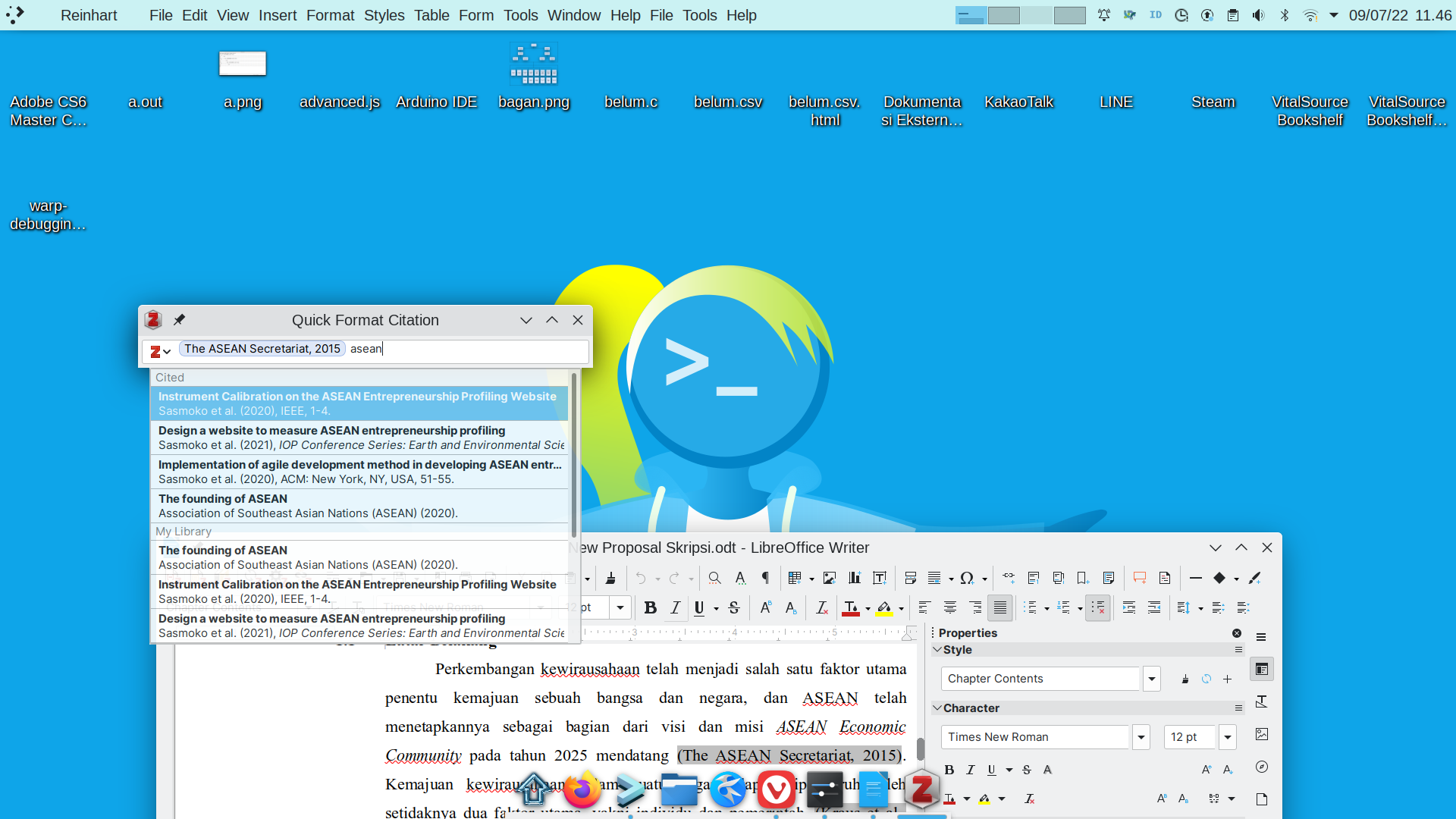Toggle Justified paragraph alignment
The width and height of the screenshot is (1456, 819).
pyautogui.click(x=1000, y=608)
